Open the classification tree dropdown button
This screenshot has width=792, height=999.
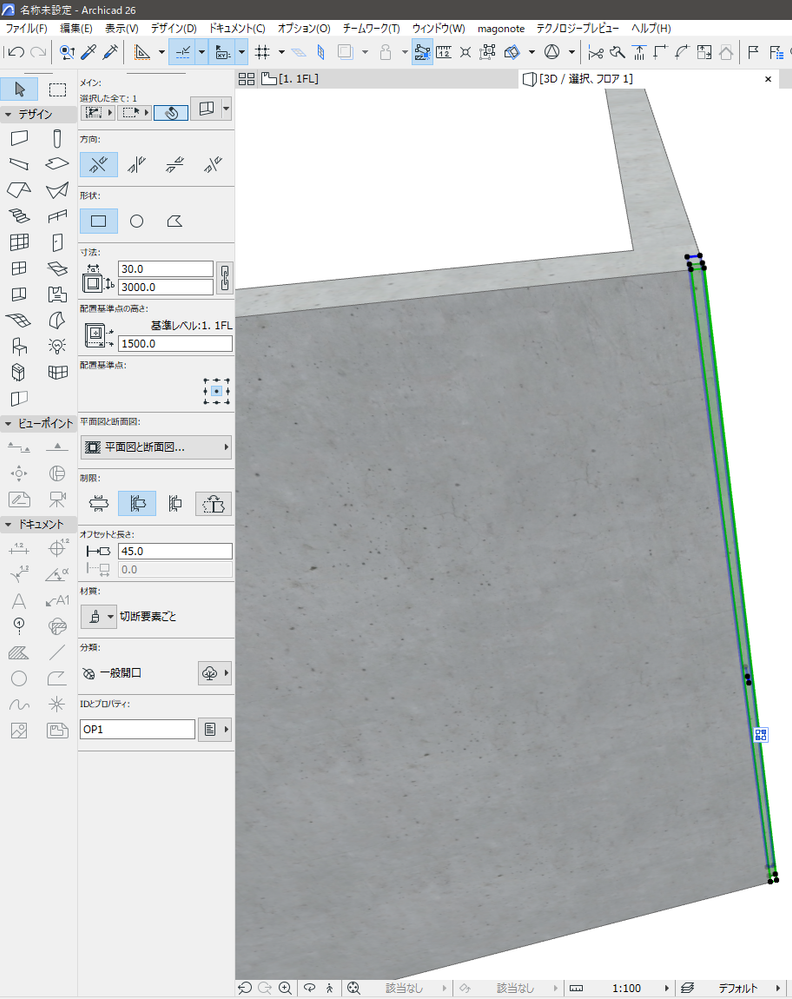(x=215, y=673)
